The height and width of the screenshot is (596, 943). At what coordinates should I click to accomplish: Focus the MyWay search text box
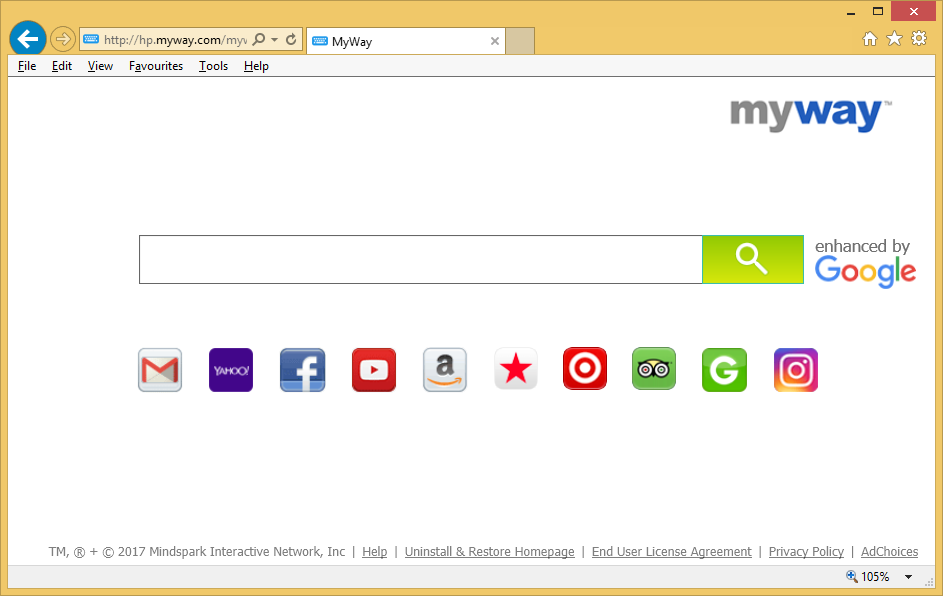click(x=420, y=260)
